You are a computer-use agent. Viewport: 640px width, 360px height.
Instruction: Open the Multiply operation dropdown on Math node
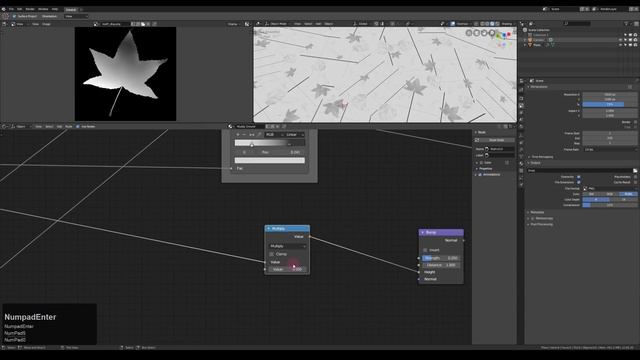pos(287,247)
